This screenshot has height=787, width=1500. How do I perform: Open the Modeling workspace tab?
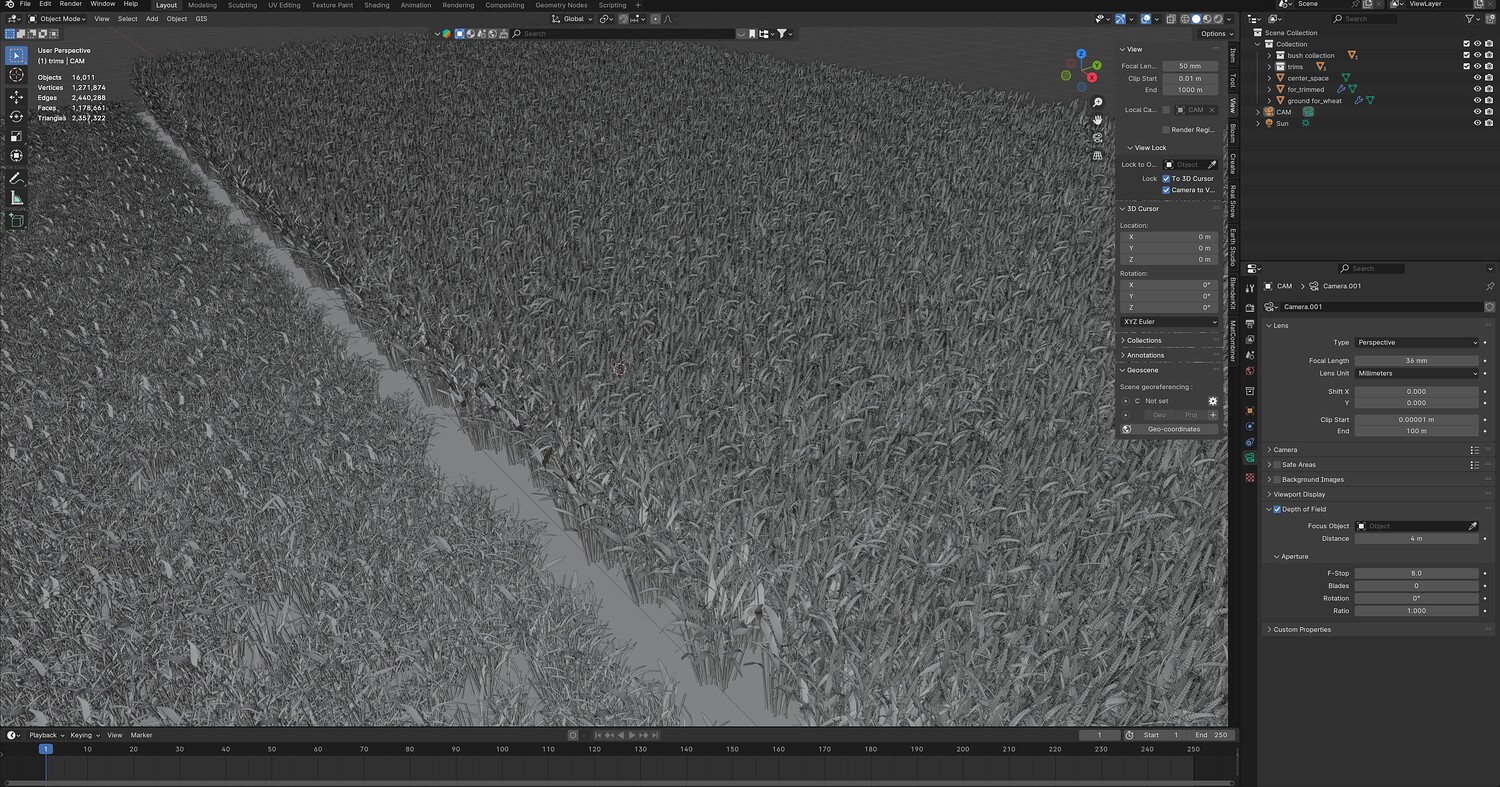pyautogui.click(x=202, y=5)
